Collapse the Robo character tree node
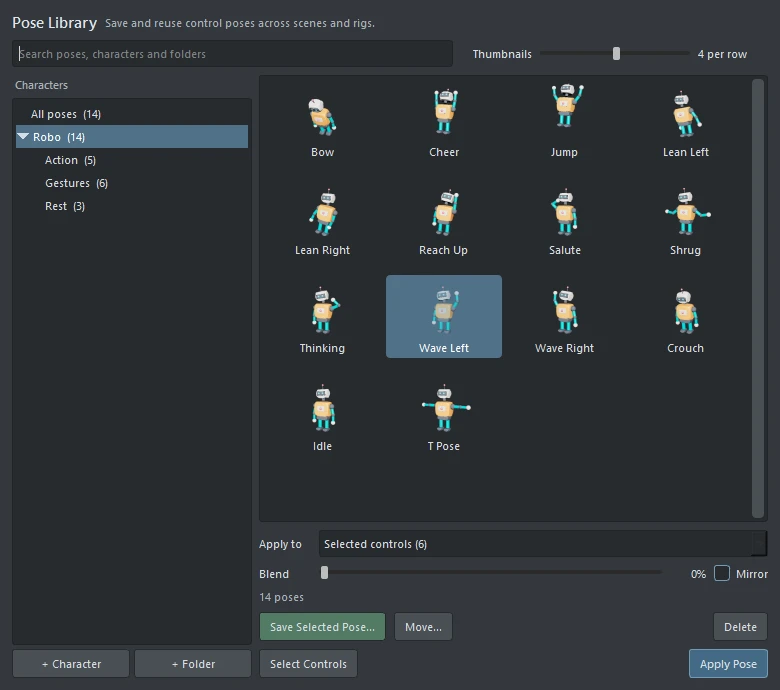 click(23, 136)
